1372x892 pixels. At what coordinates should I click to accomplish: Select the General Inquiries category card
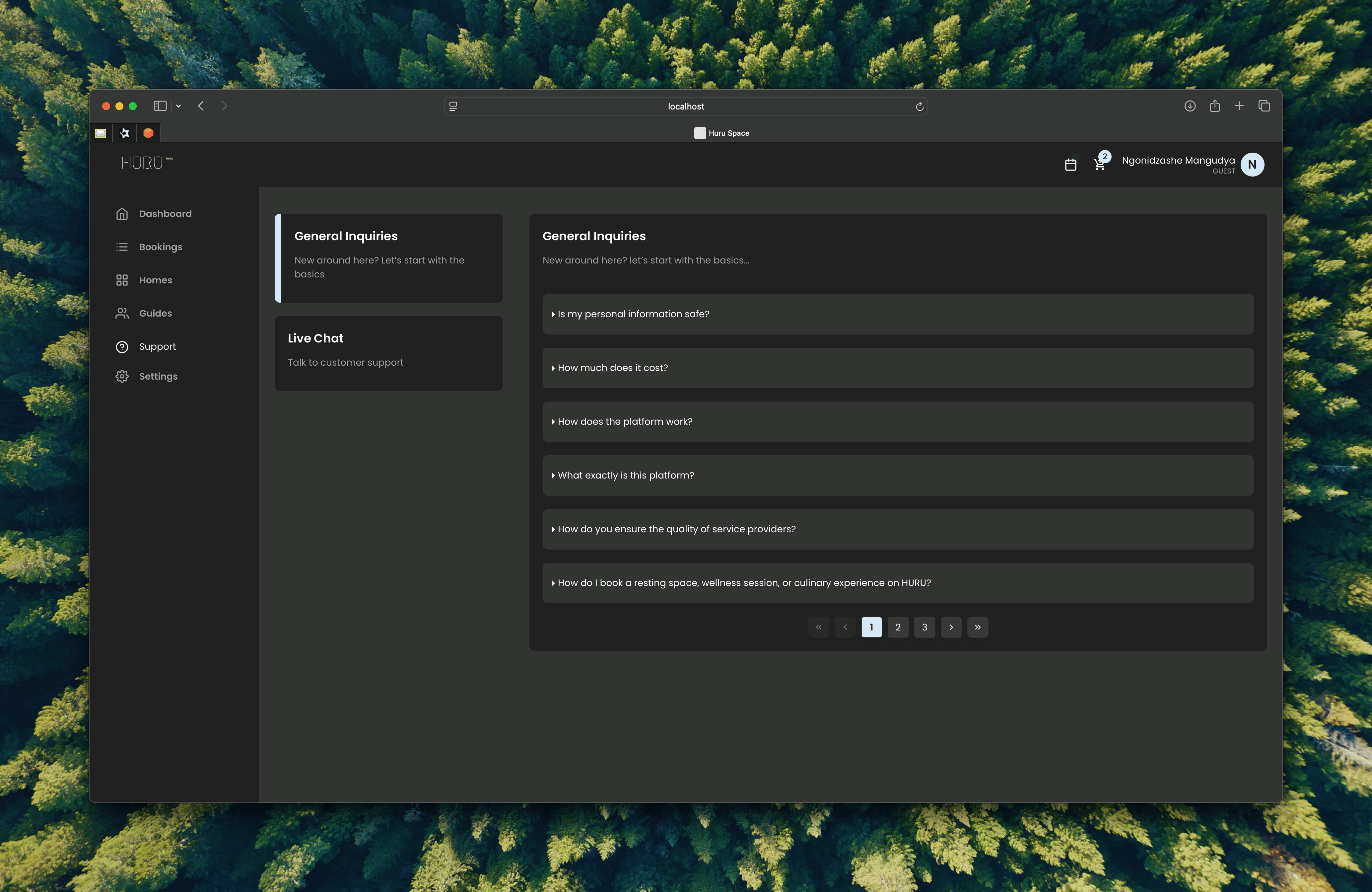tap(388, 258)
